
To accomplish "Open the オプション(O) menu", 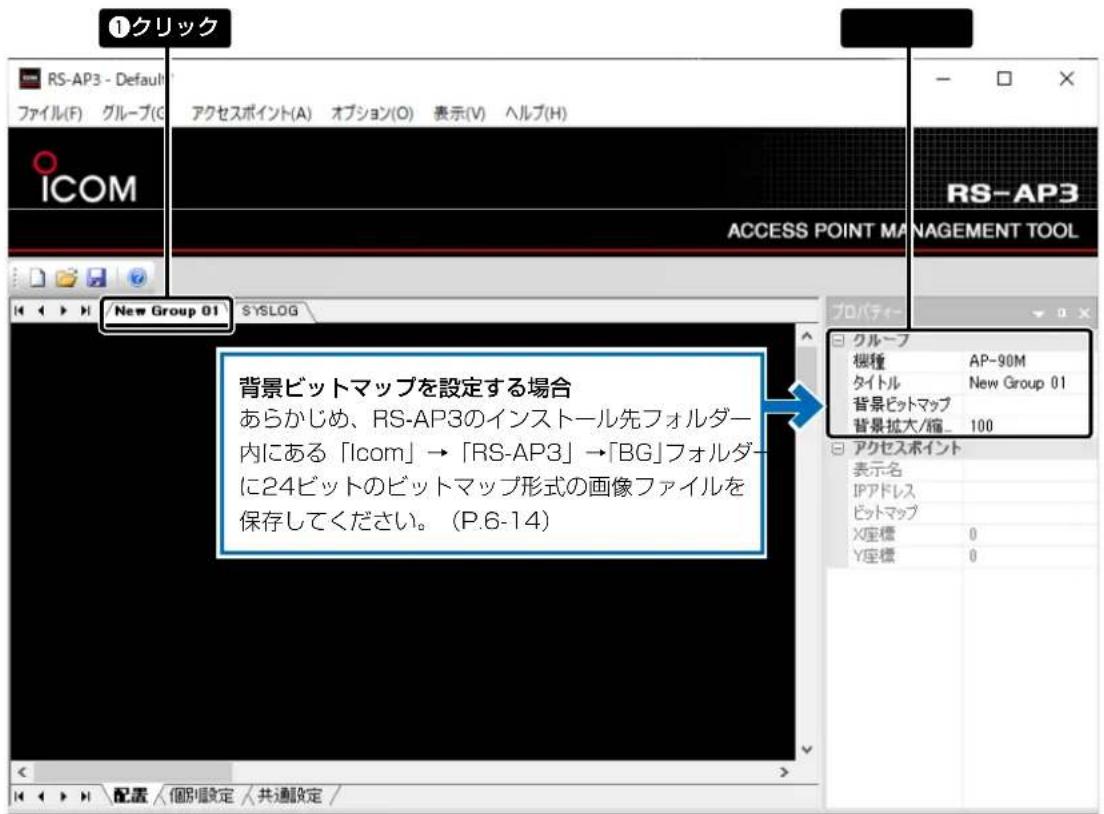I will tap(372, 113).
